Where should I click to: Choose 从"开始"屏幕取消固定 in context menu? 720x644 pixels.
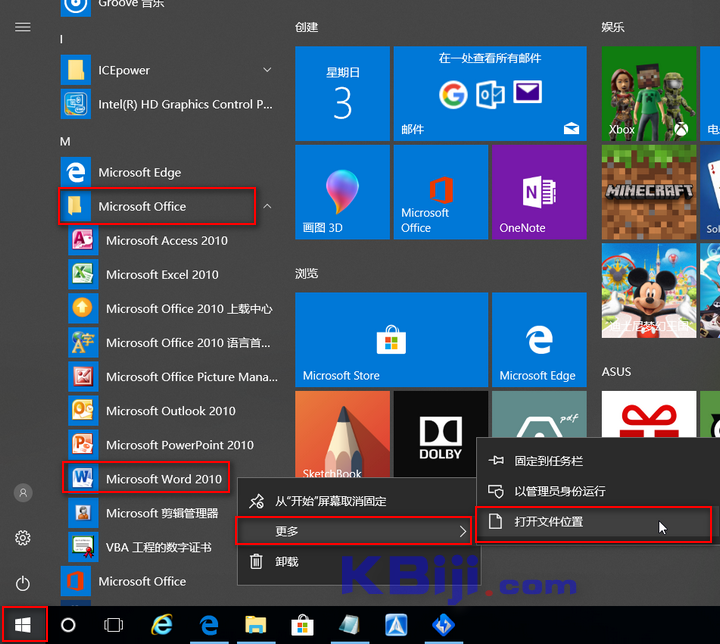(x=356, y=501)
